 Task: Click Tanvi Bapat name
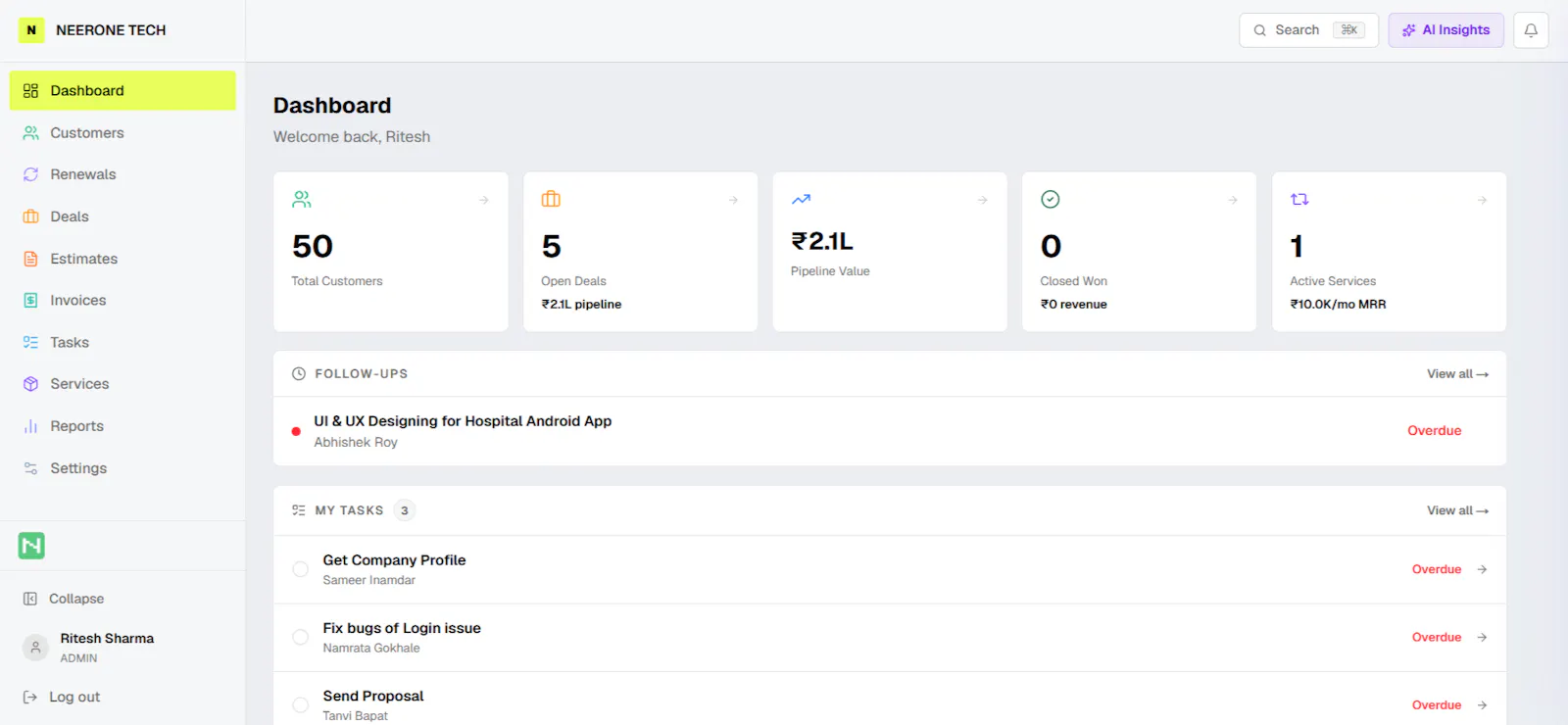pyautogui.click(x=355, y=716)
